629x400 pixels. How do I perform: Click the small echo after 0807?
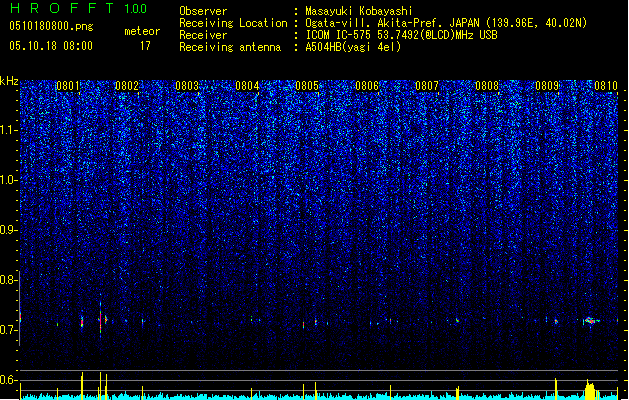click(x=457, y=320)
